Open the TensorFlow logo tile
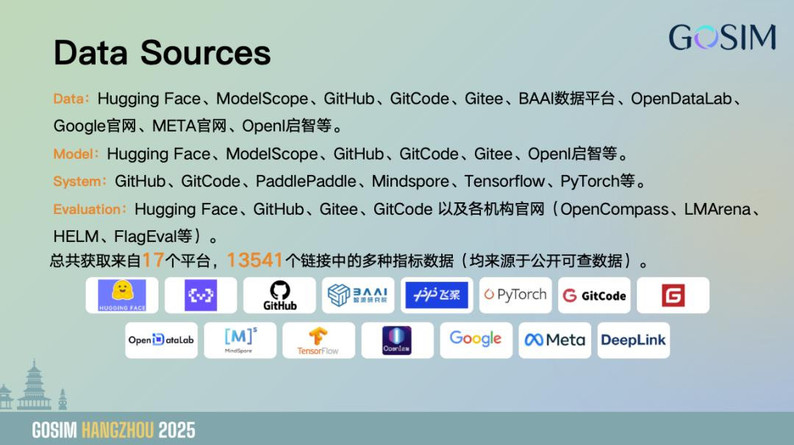The width and height of the screenshot is (794, 445). [319, 340]
